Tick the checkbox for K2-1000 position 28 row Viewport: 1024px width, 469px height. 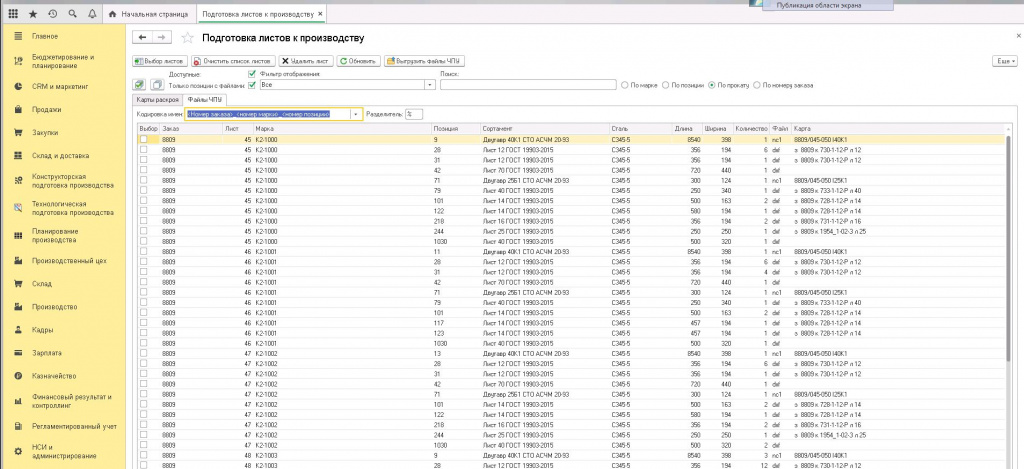point(144,150)
